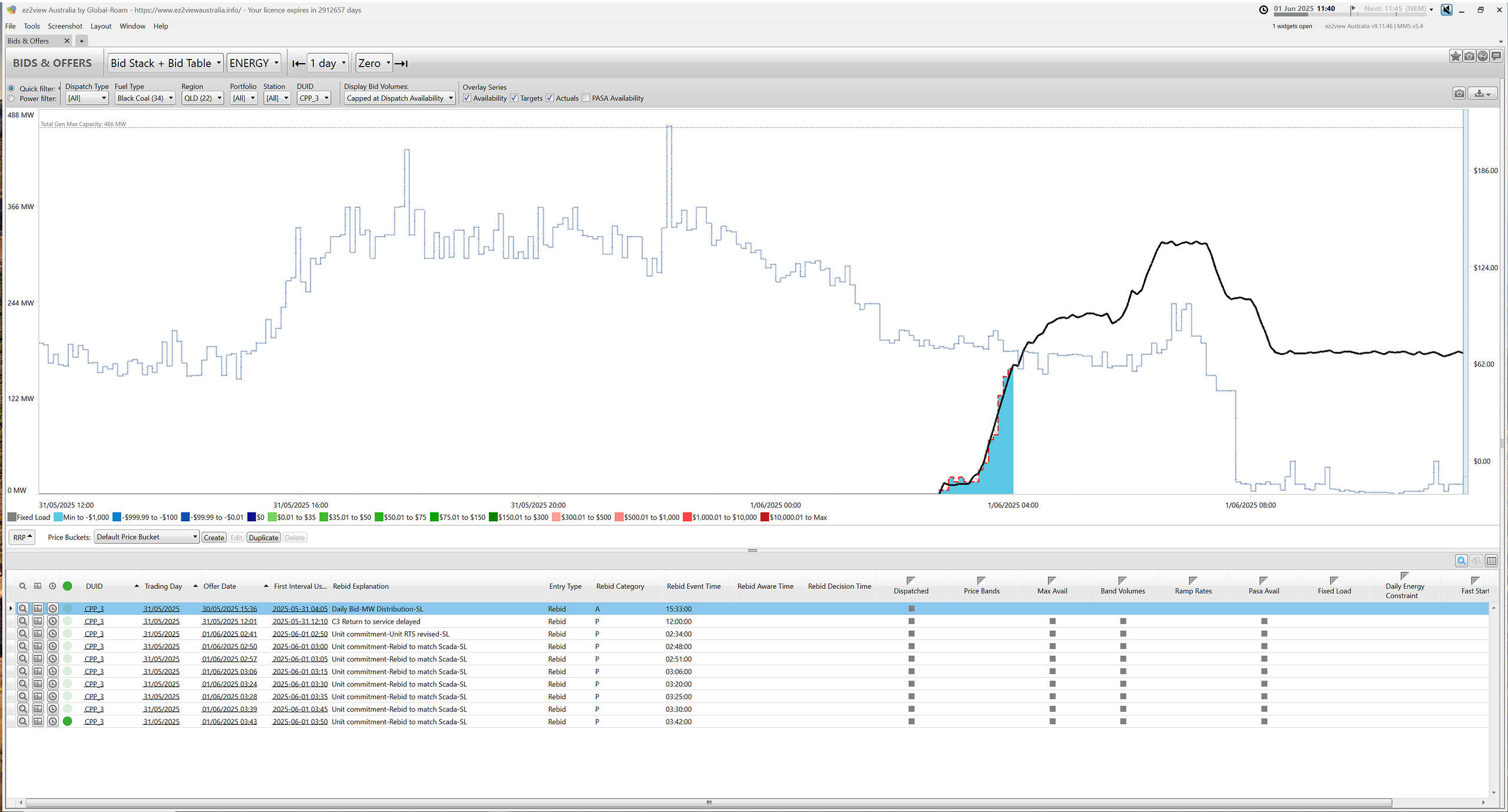Click magnifier icon on the 01/06/2025 02:50 row
Viewport: 1508px width, 812px height.
coord(22,647)
